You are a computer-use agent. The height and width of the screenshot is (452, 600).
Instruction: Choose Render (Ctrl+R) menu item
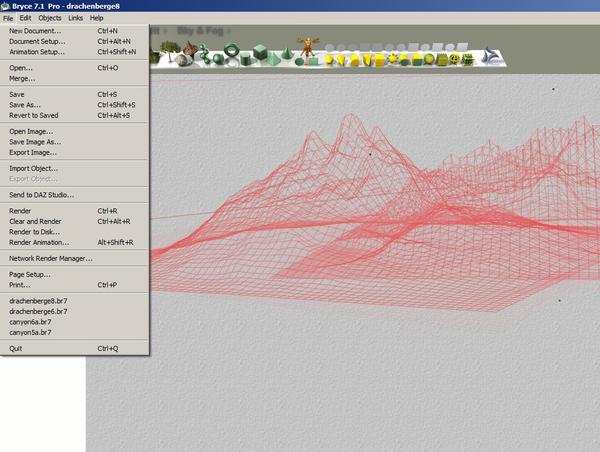click(x=74, y=211)
